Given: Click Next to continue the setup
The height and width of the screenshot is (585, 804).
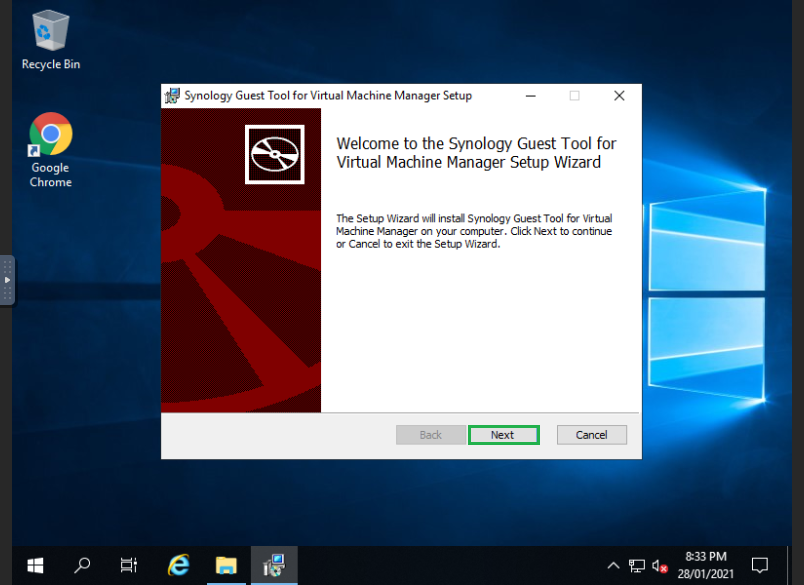Looking at the screenshot, I should point(503,435).
